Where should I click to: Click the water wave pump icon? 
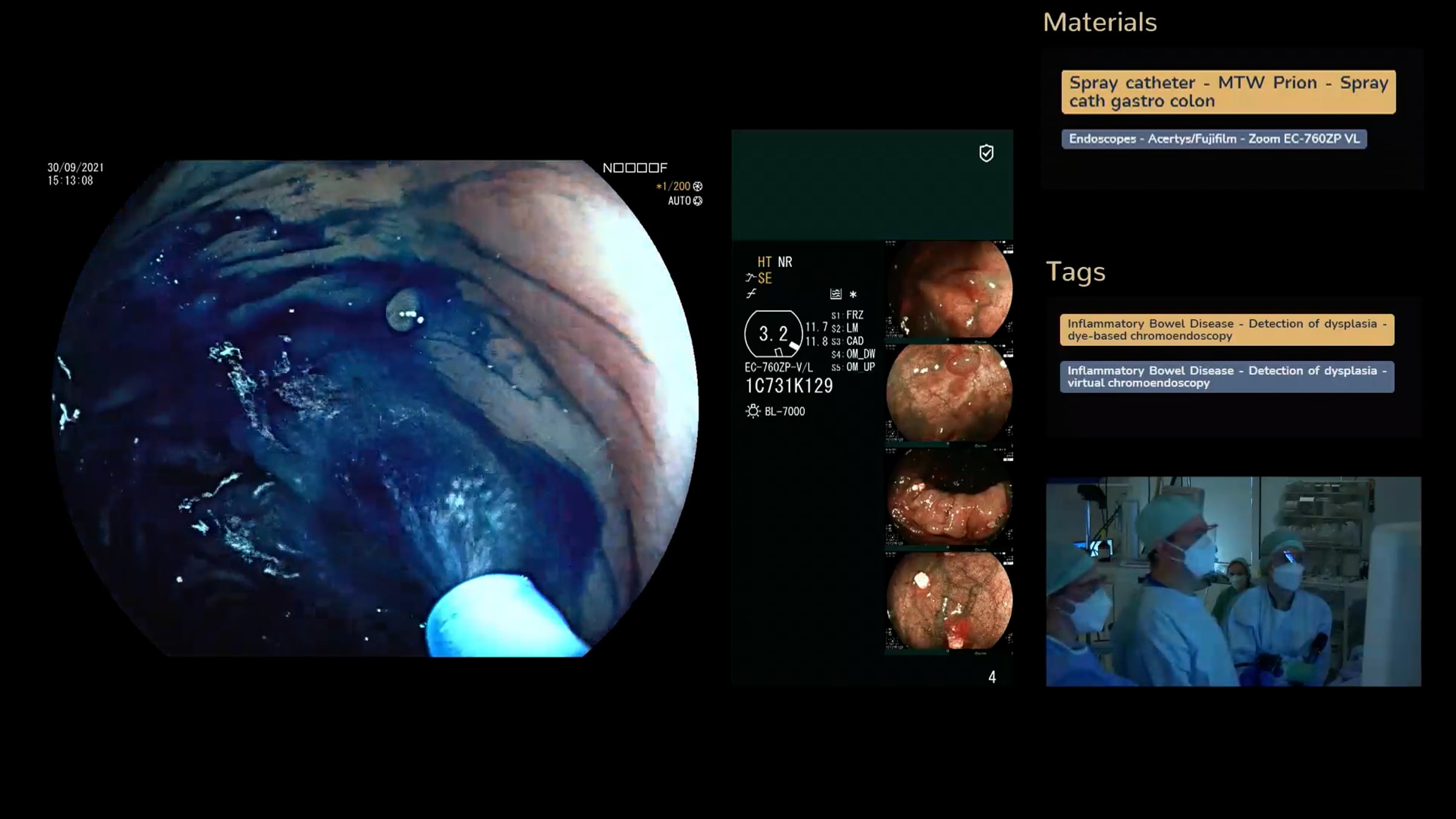tap(836, 294)
